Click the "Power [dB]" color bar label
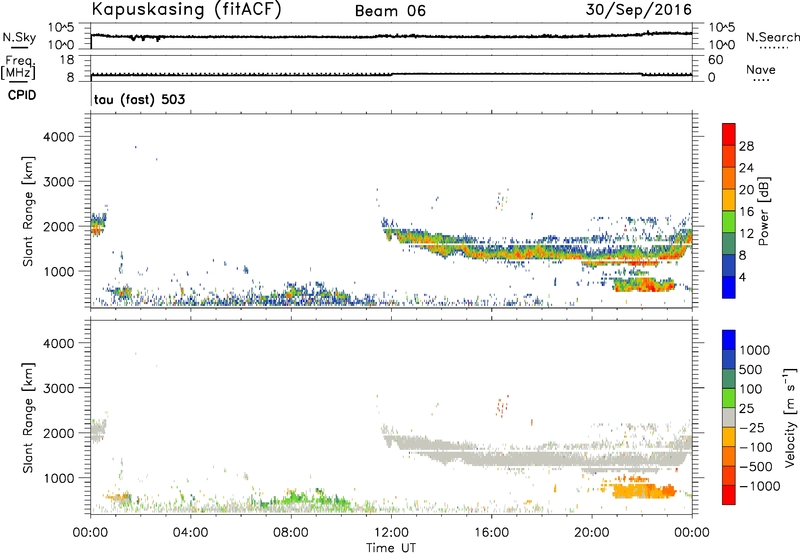This screenshot has width=800, height=554. tap(763, 211)
